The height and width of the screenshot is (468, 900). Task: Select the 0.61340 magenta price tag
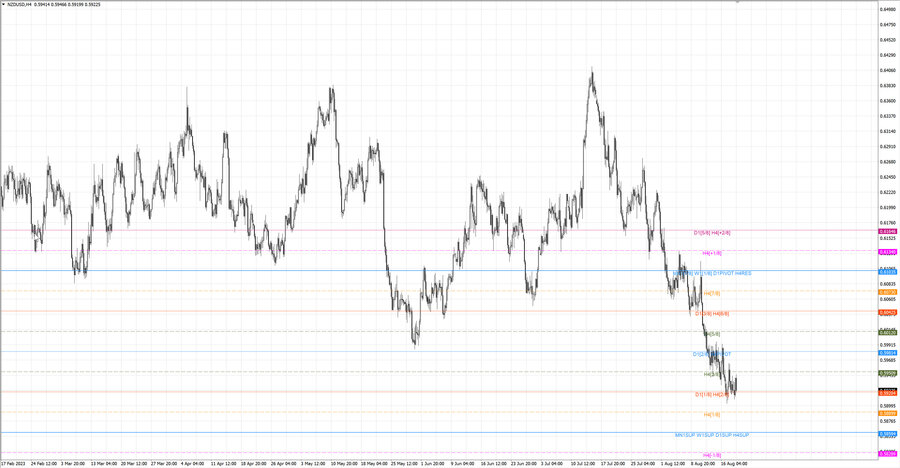(888, 252)
